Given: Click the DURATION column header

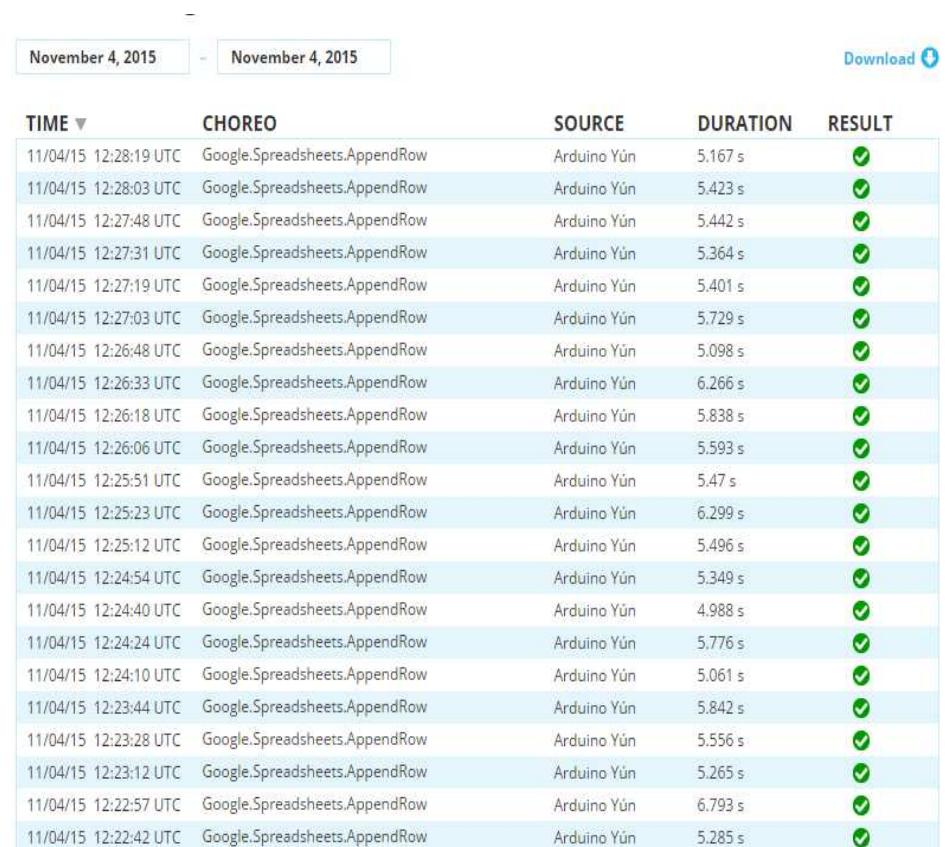Looking at the screenshot, I should pos(744,124).
